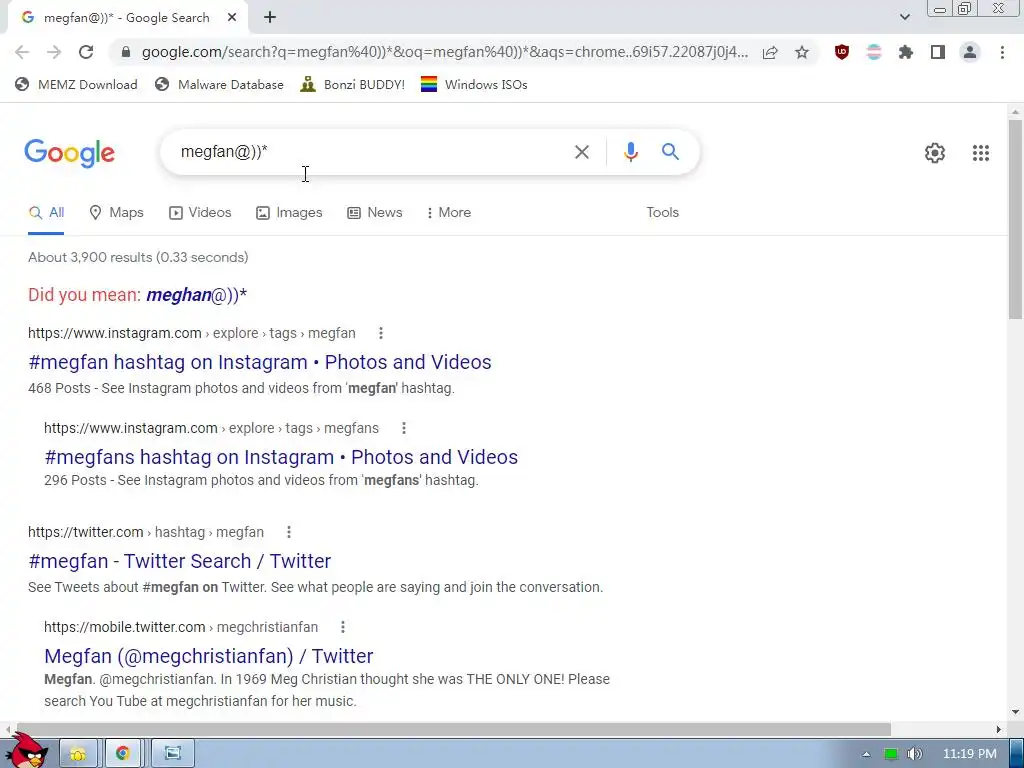
Task: Open a new browser tab
Action: click(270, 18)
